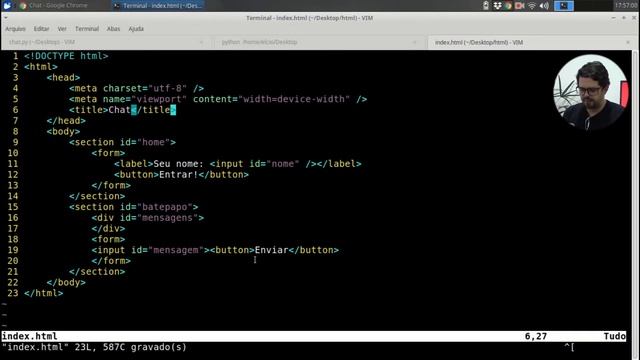Click the div id="mensagens" line
This screenshot has width=640, height=360.
tap(148, 218)
